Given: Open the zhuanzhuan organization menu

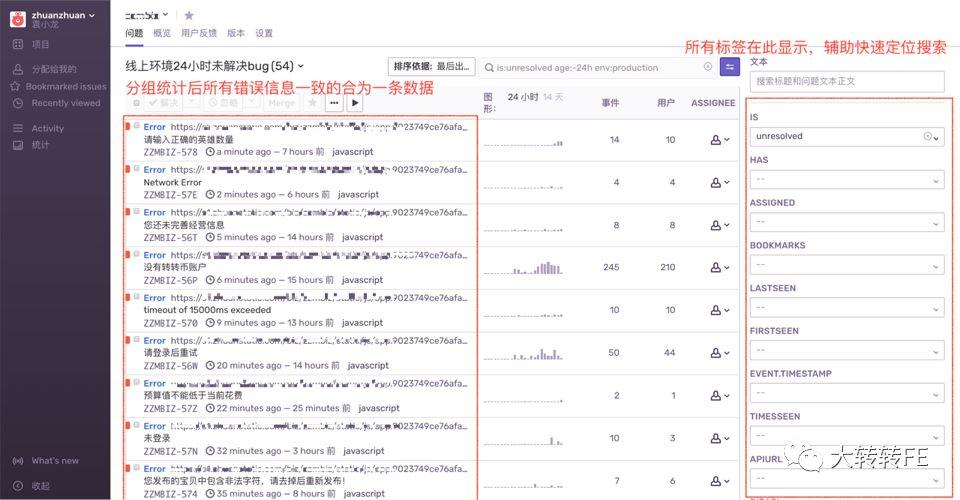Looking at the screenshot, I should [63, 15].
